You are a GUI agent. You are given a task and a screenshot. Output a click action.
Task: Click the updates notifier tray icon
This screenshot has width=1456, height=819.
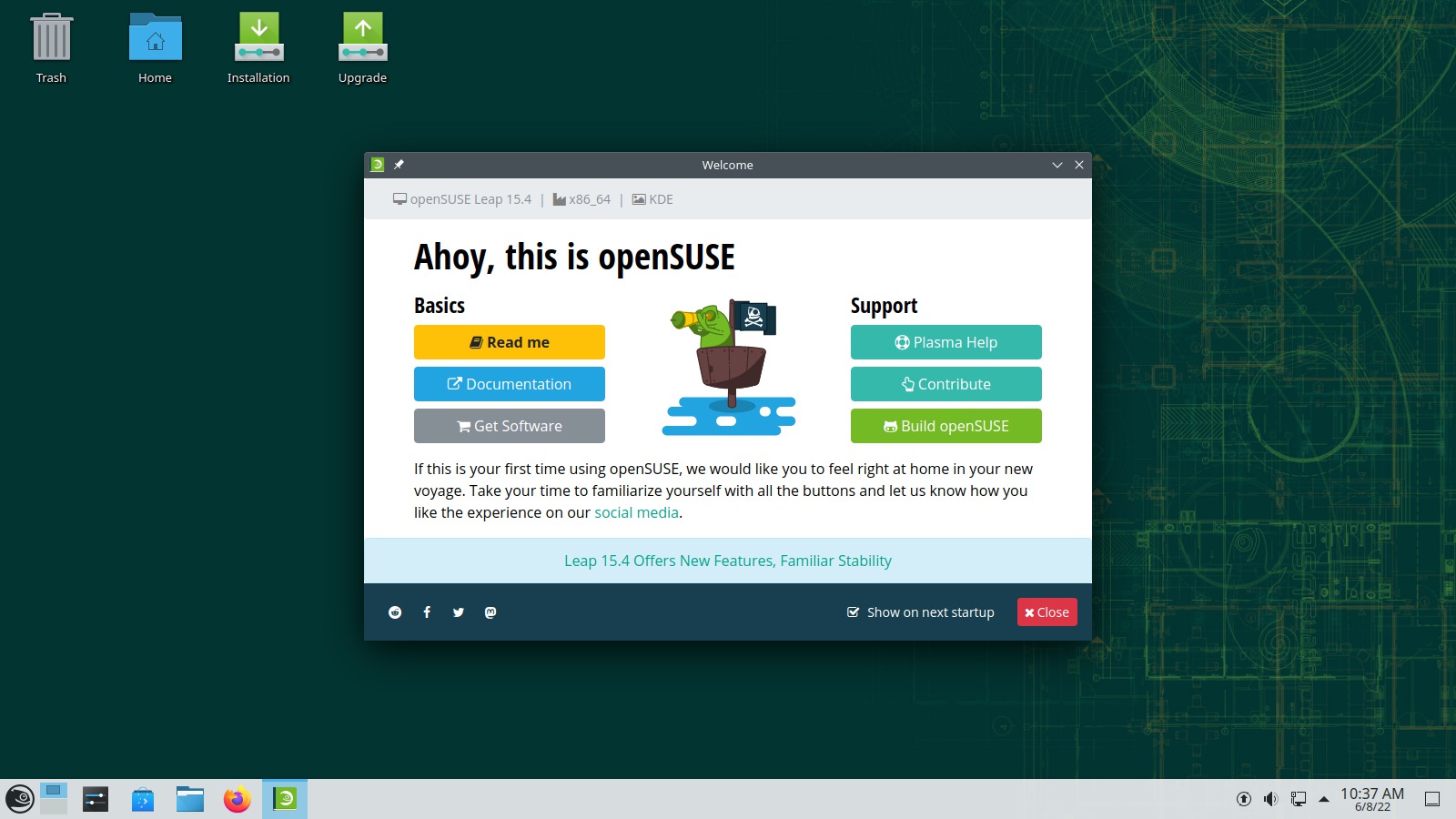(1244, 799)
